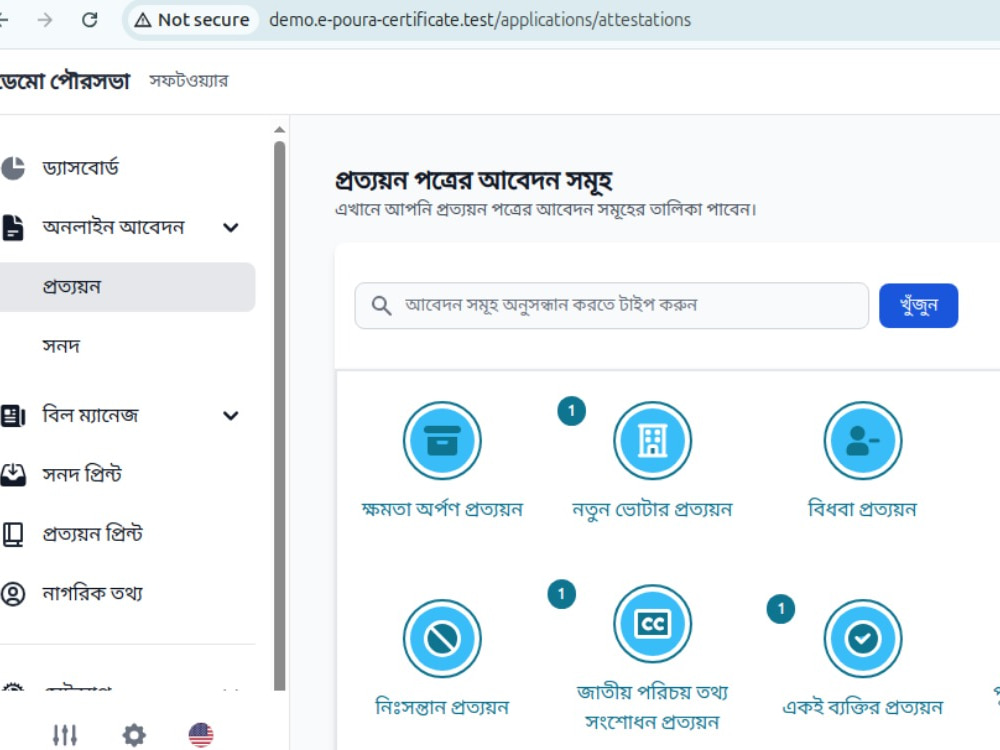Screen dimensions: 1000x750
Task: Click the sidebar scrollbar up arrow
Action: (279, 130)
